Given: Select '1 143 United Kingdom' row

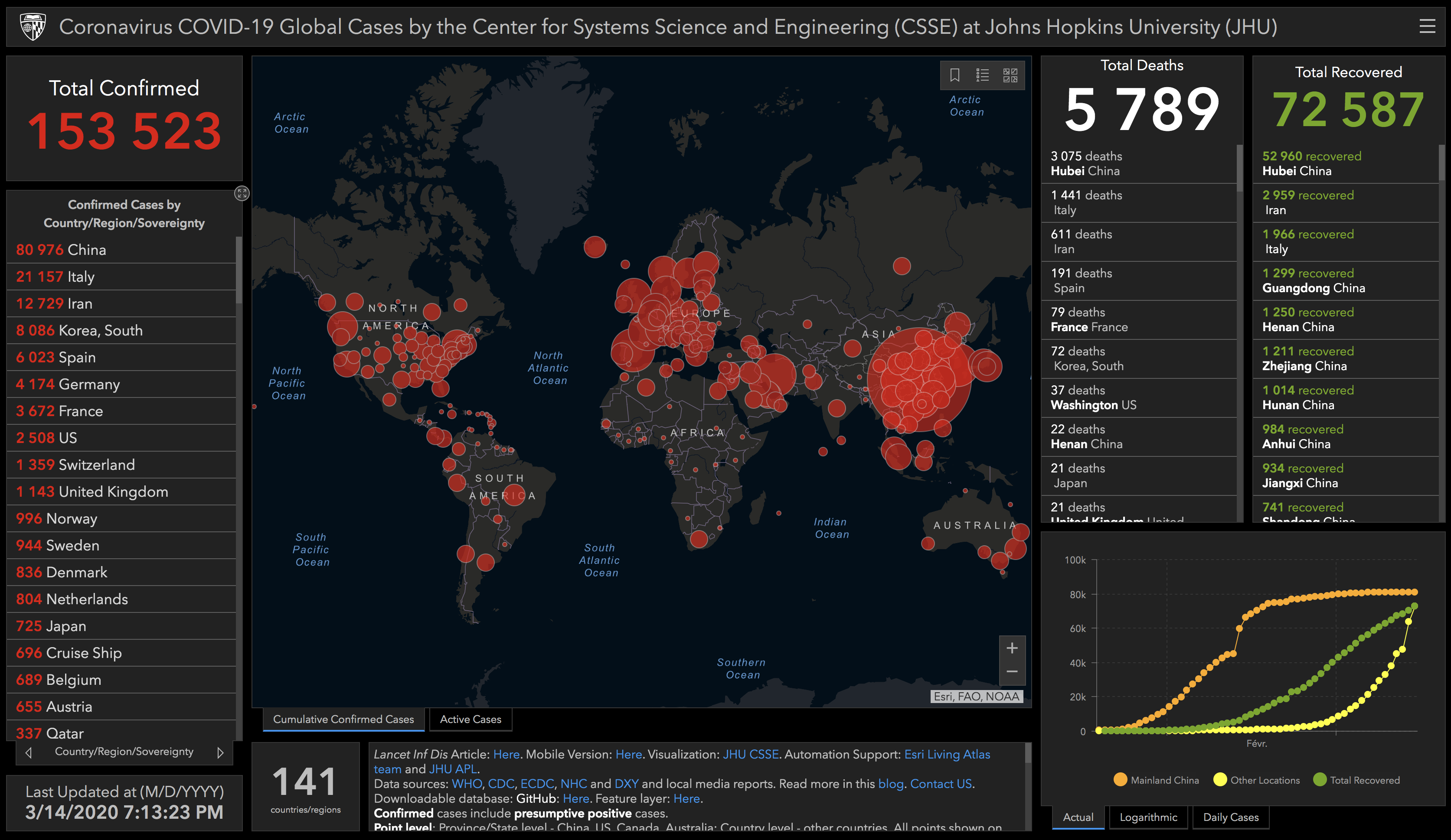Looking at the screenshot, I should (121, 492).
